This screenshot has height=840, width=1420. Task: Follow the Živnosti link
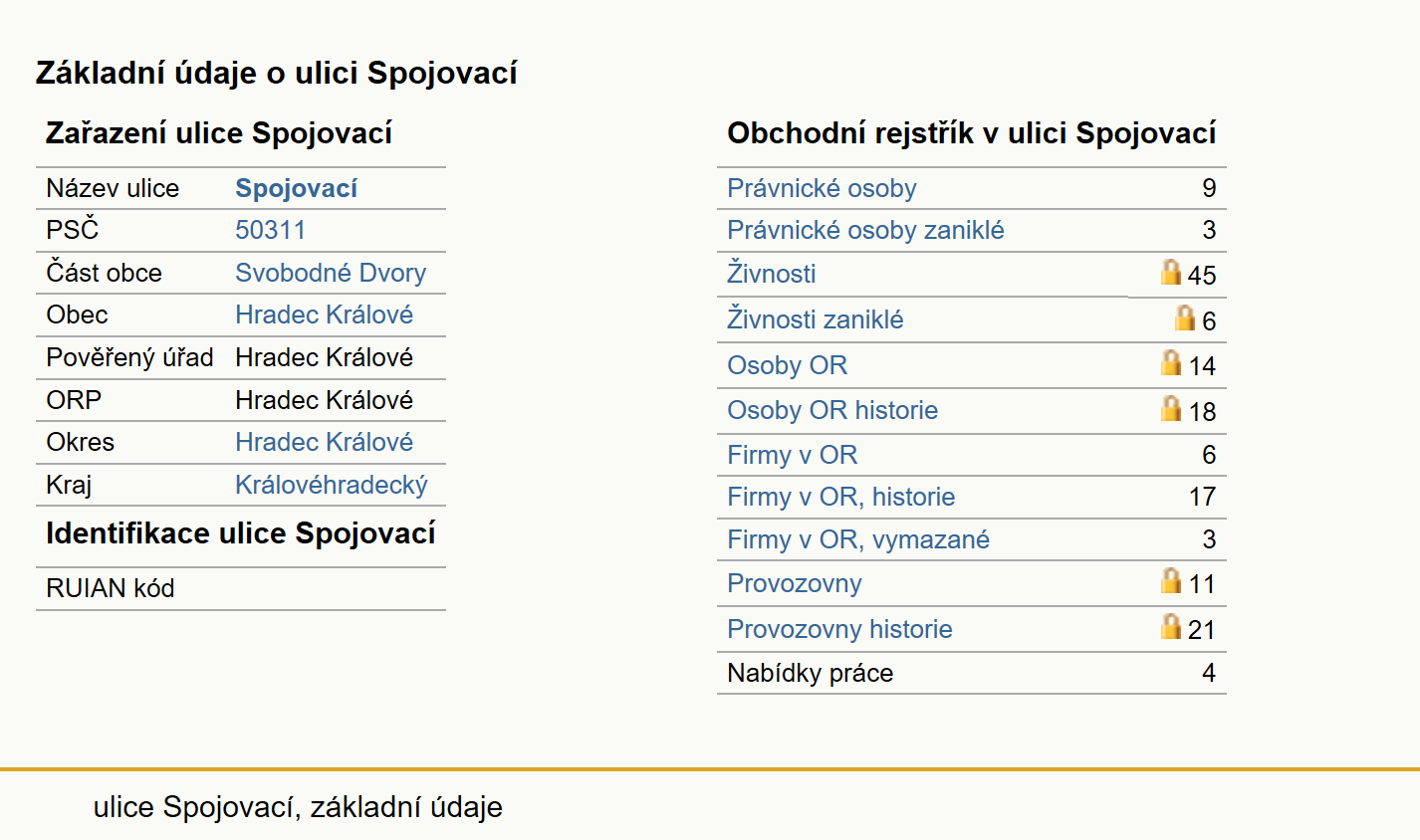pos(771,273)
